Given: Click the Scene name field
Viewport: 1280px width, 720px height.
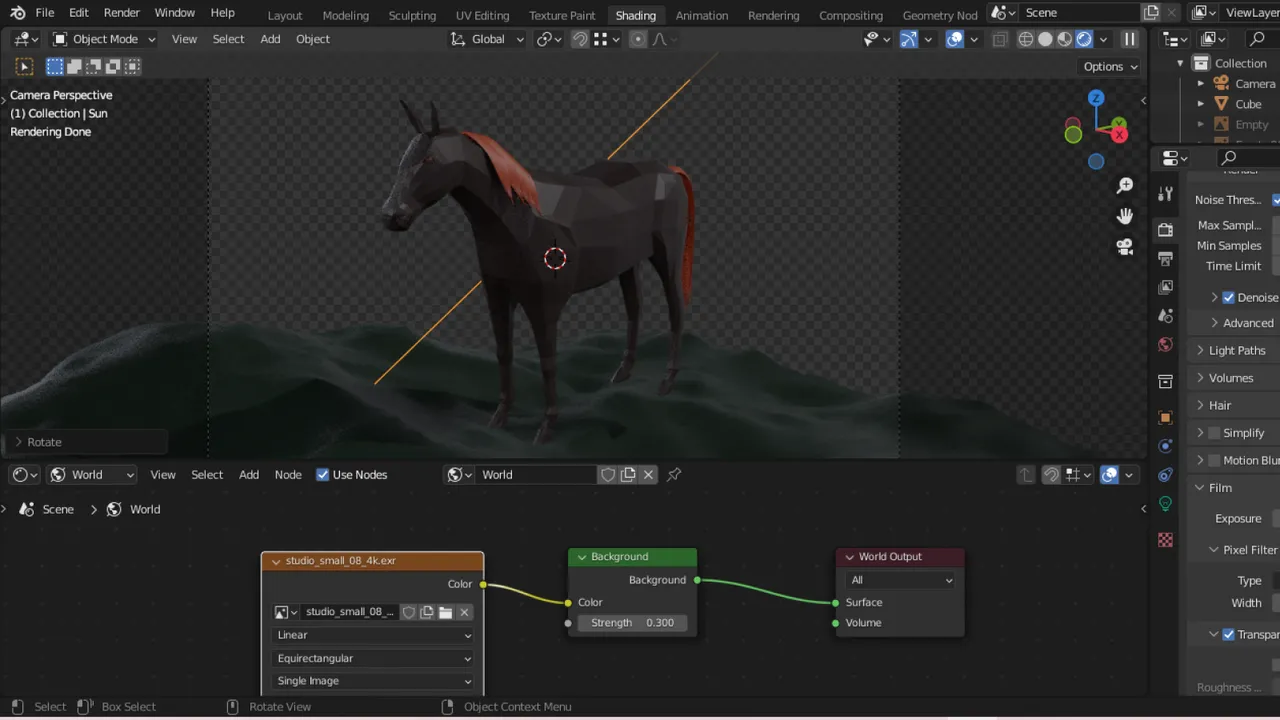Looking at the screenshot, I should pyautogui.click(x=1080, y=13).
